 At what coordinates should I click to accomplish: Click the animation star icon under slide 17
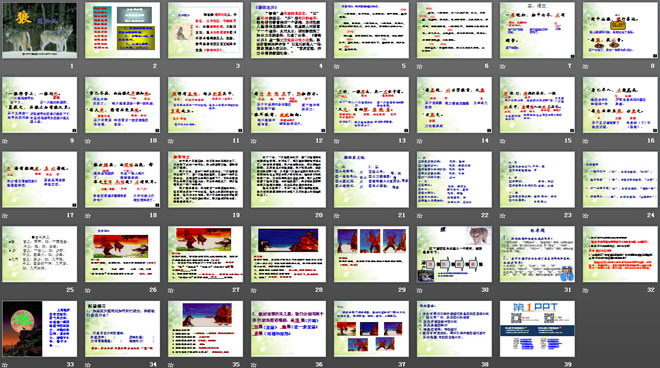(x=5, y=216)
